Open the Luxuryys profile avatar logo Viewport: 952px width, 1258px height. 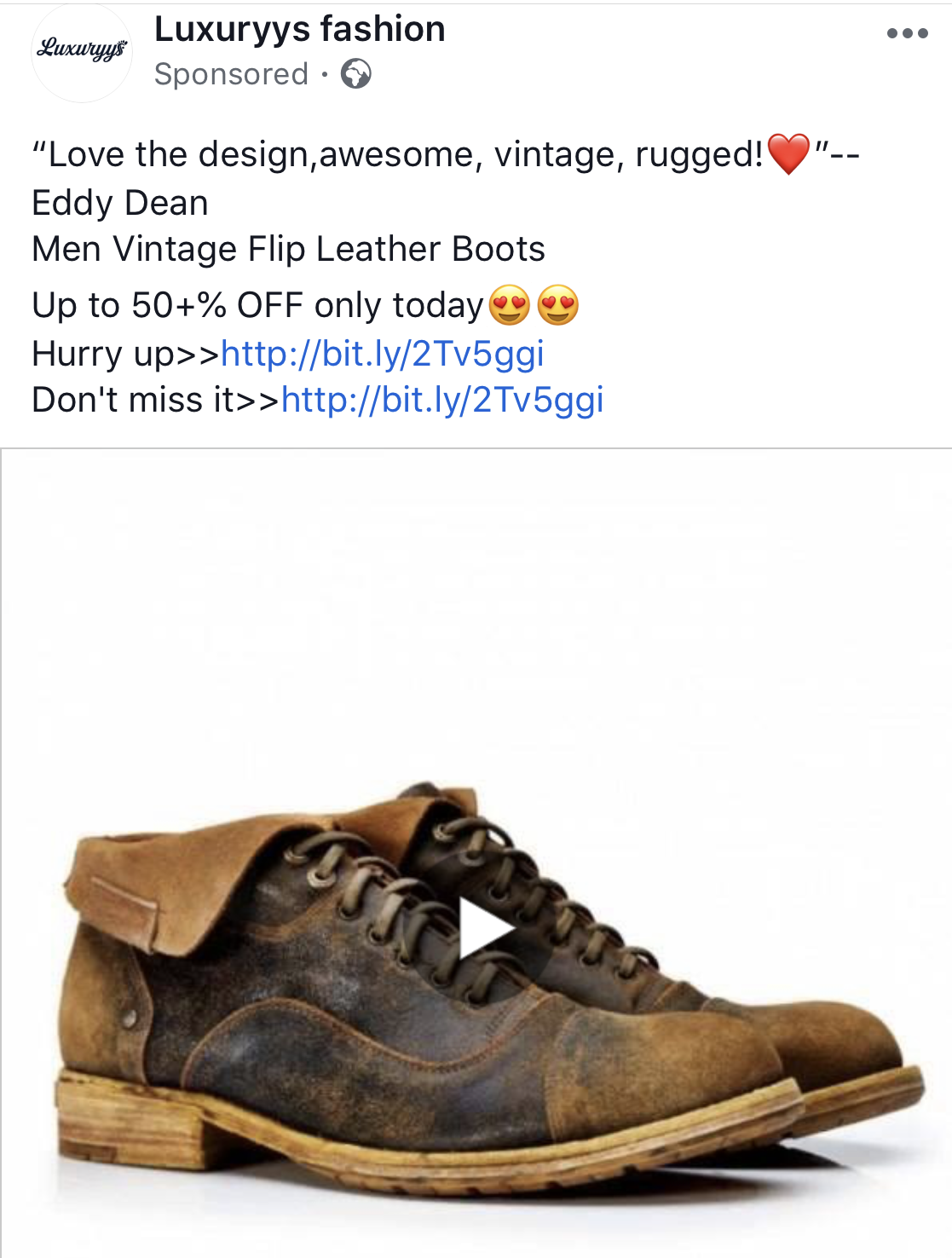(82, 51)
